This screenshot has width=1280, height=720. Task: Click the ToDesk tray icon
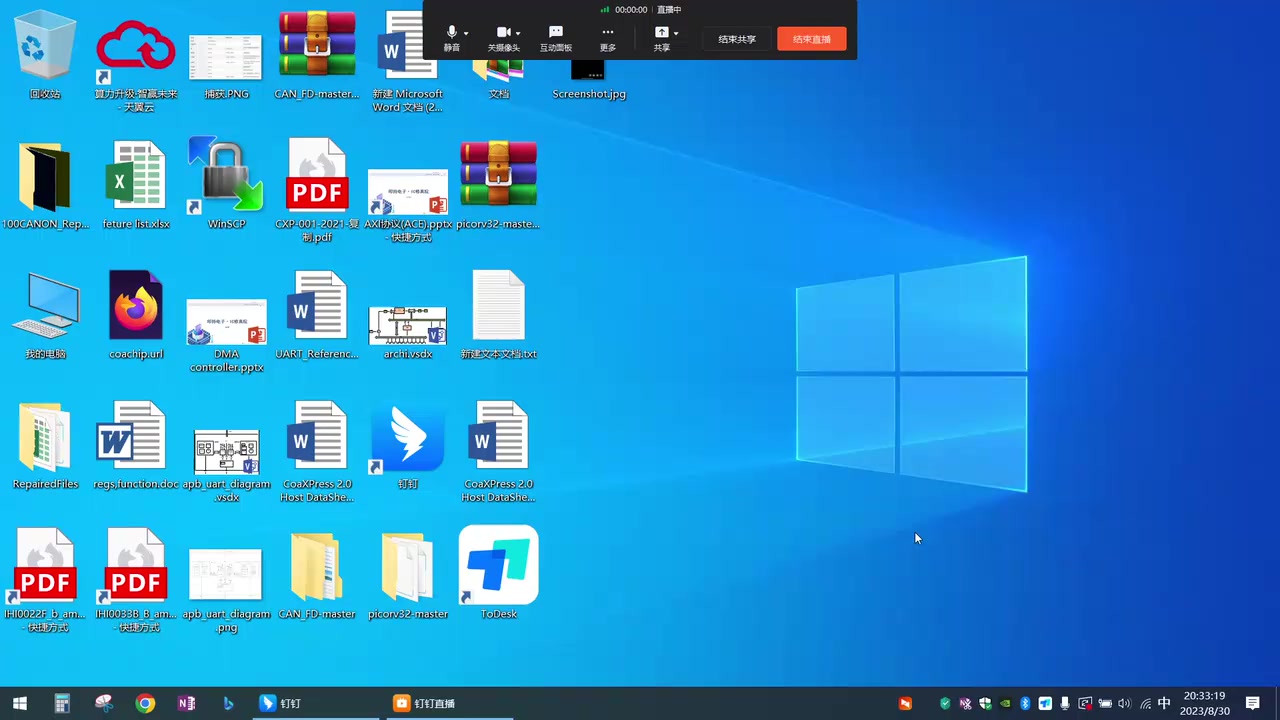point(1045,703)
